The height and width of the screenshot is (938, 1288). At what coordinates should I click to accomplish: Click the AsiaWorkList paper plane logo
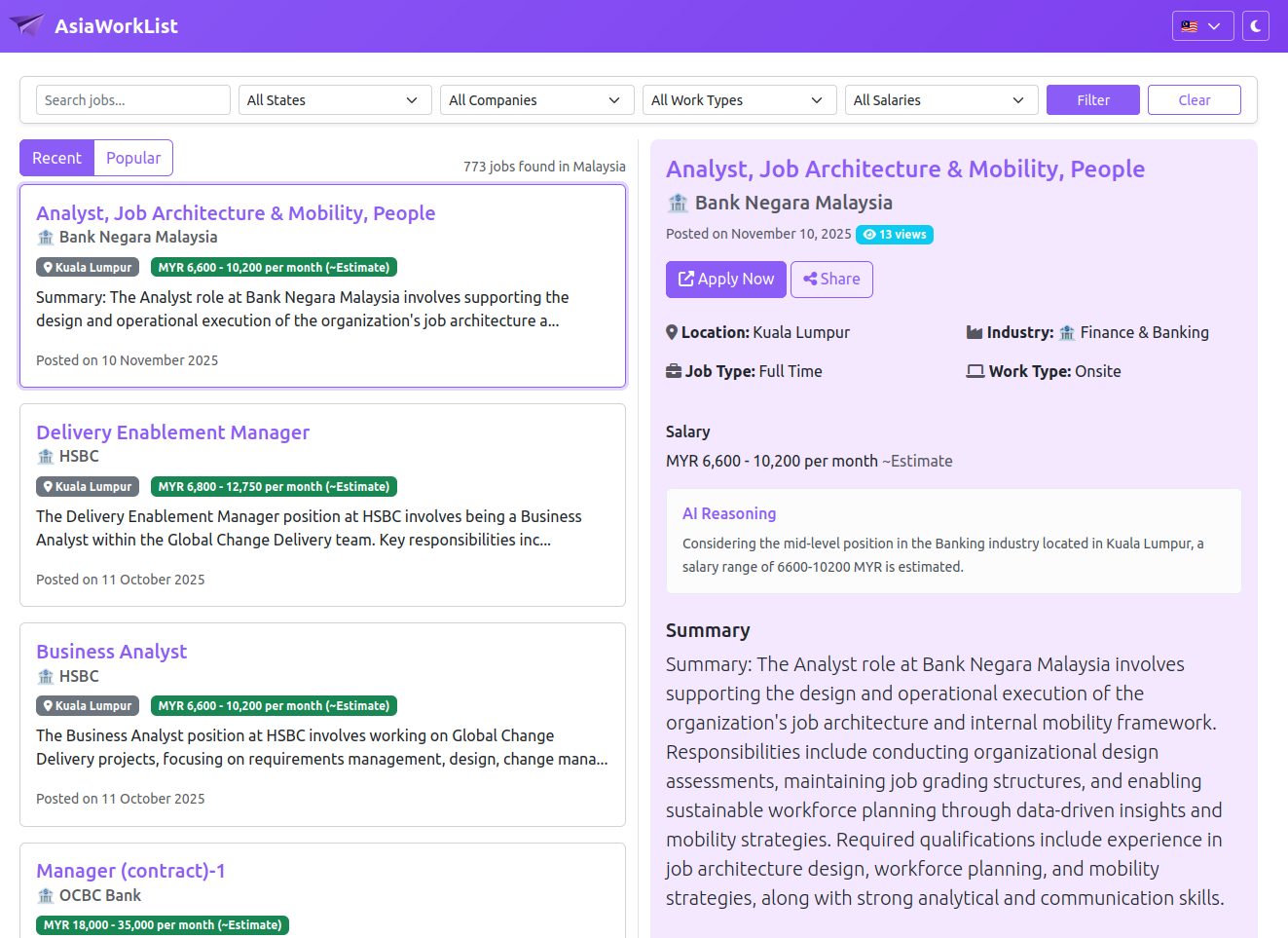[26, 25]
